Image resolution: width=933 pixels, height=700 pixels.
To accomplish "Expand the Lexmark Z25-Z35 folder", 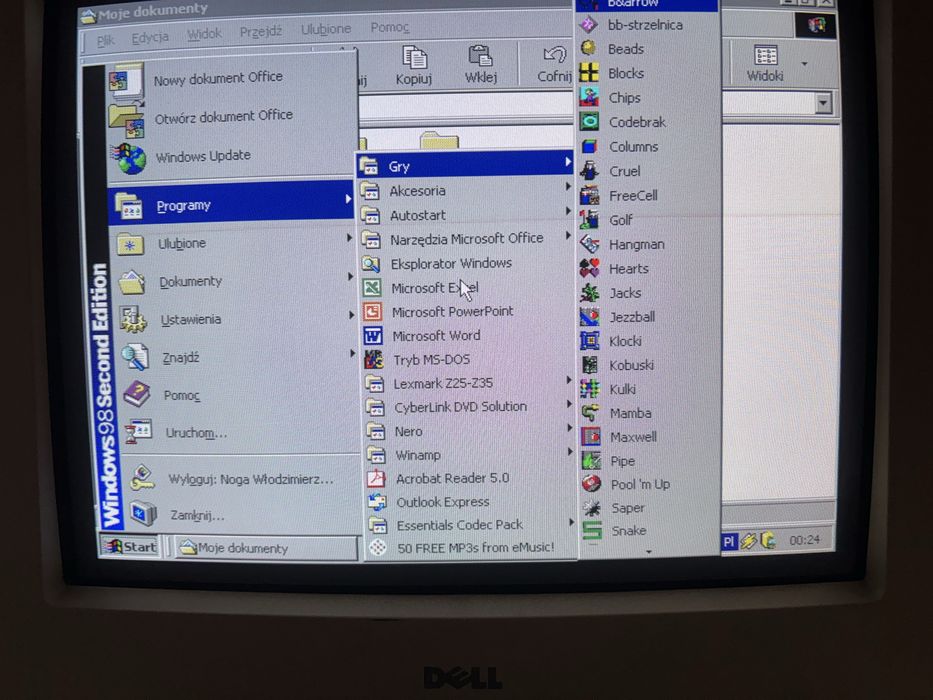I will coord(468,383).
